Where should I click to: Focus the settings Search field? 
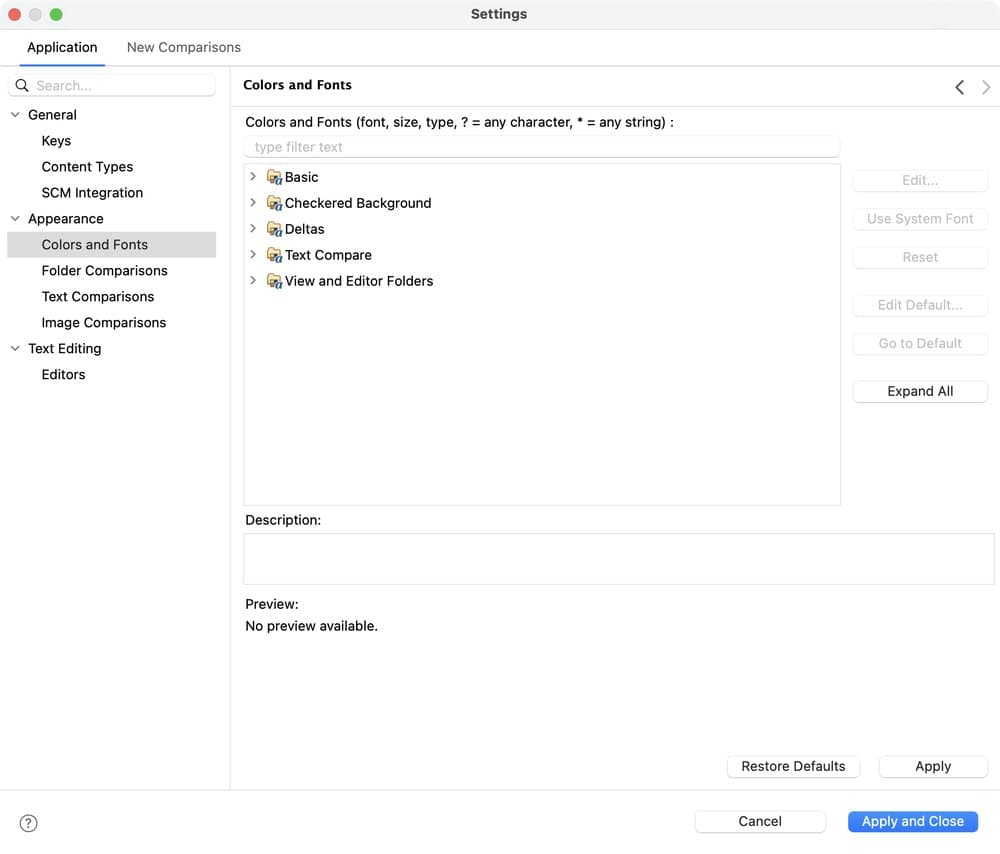112,85
